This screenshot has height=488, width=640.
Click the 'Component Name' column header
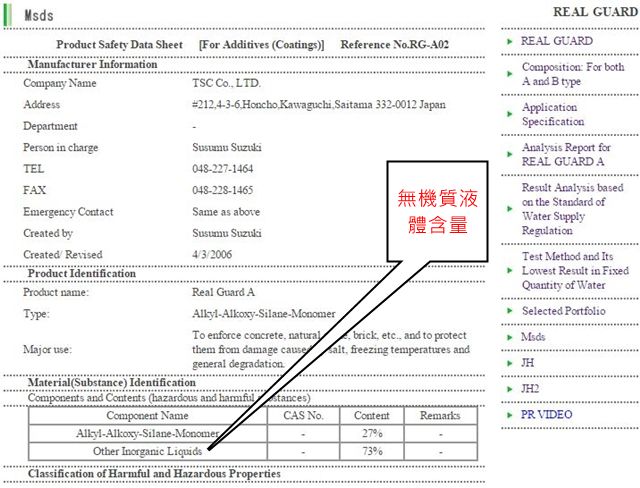coord(147,415)
